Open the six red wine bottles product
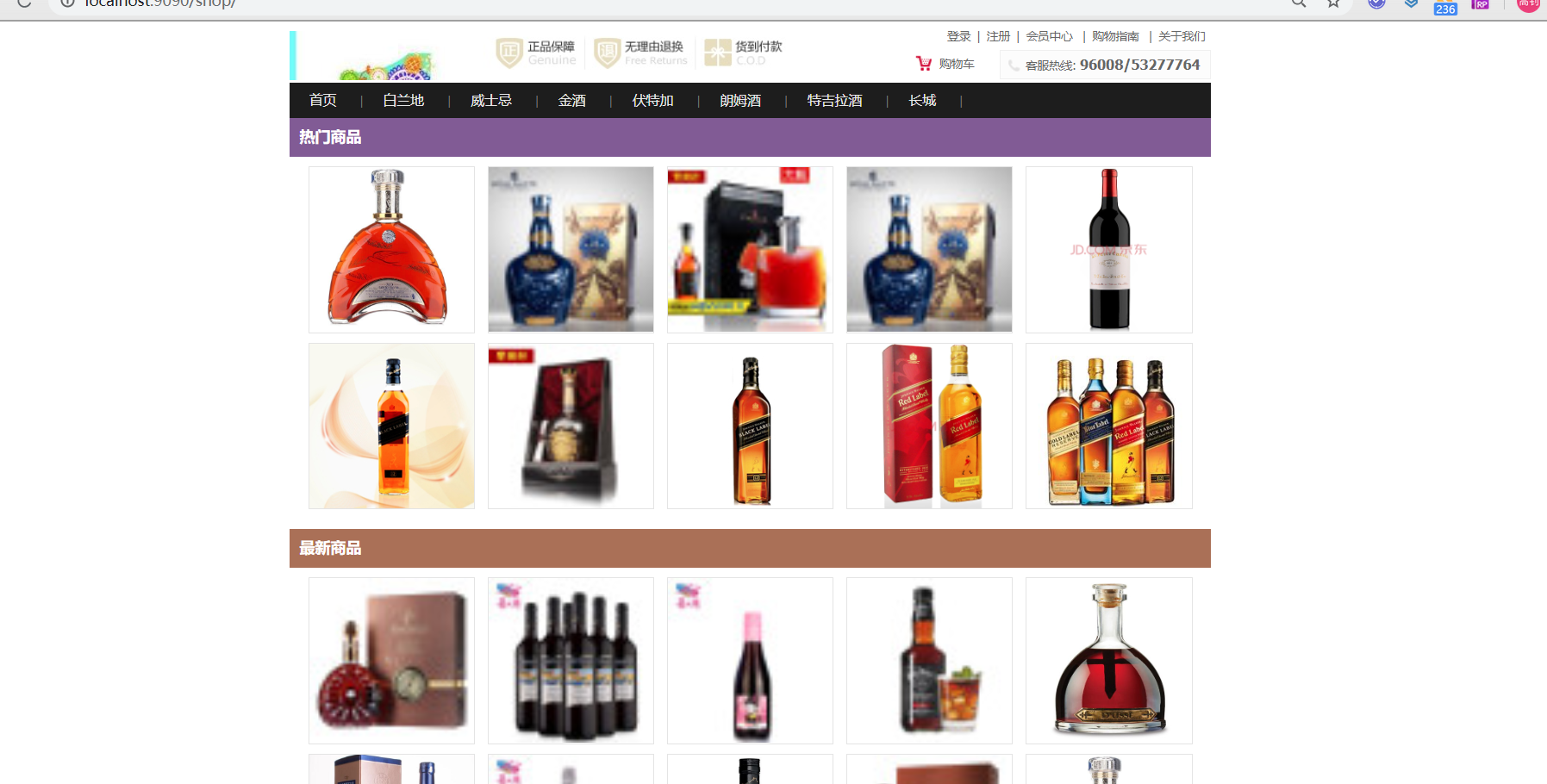The width and height of the screenshot is (1547, 784). 571,661
